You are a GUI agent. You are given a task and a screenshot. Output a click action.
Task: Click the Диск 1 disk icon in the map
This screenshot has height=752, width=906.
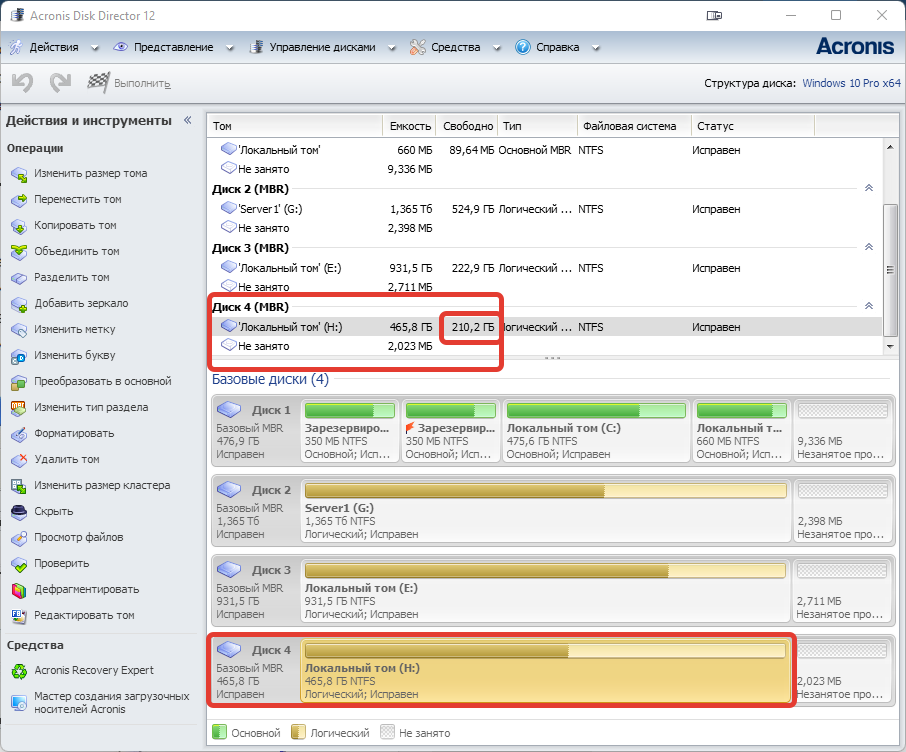click(x=229, y=410)
